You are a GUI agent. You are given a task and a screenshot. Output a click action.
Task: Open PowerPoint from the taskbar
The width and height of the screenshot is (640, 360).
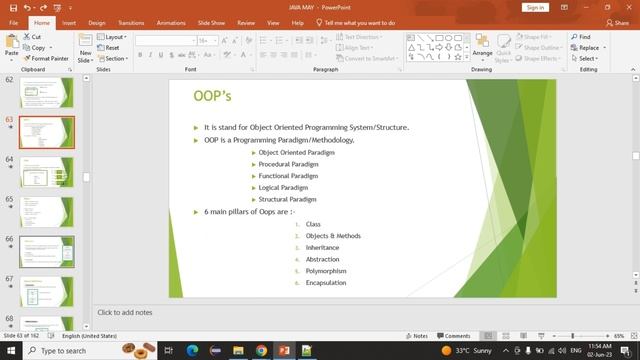click(284, 350)
